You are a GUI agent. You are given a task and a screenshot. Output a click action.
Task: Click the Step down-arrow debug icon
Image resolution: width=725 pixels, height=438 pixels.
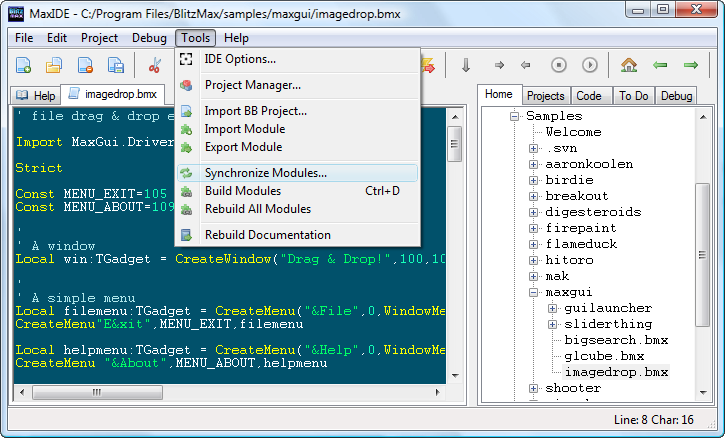click(466, 65)
